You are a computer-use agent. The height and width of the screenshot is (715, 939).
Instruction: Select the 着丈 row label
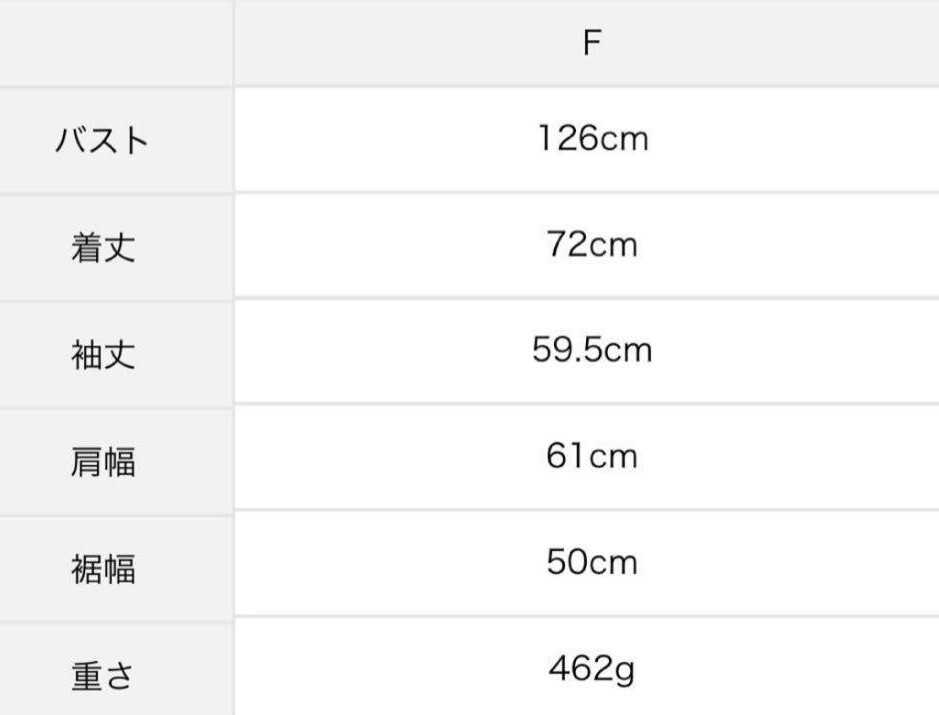pos(102,247)
